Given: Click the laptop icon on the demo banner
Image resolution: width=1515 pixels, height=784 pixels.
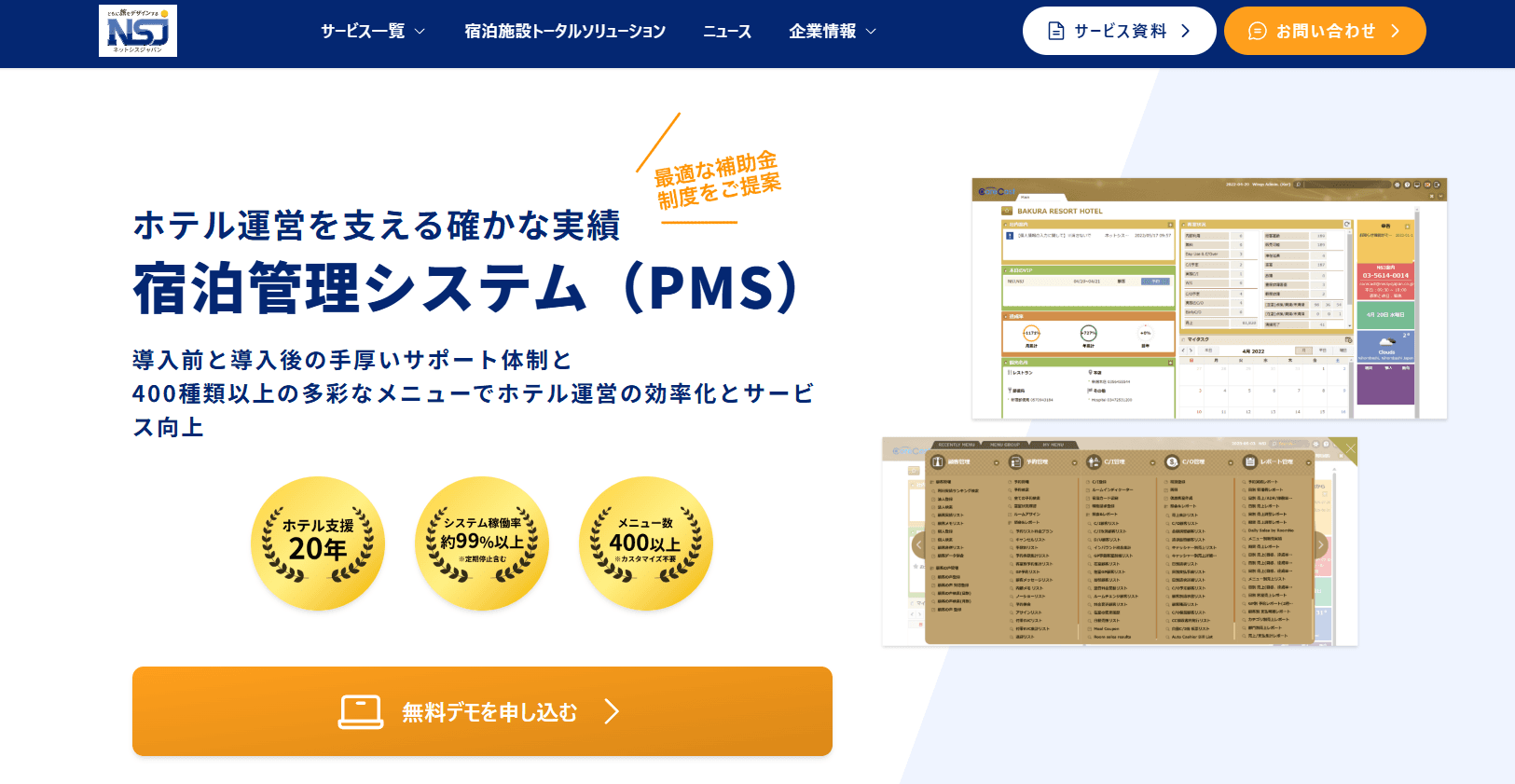Looking at the screenshot, I should (x=361, y=712).
